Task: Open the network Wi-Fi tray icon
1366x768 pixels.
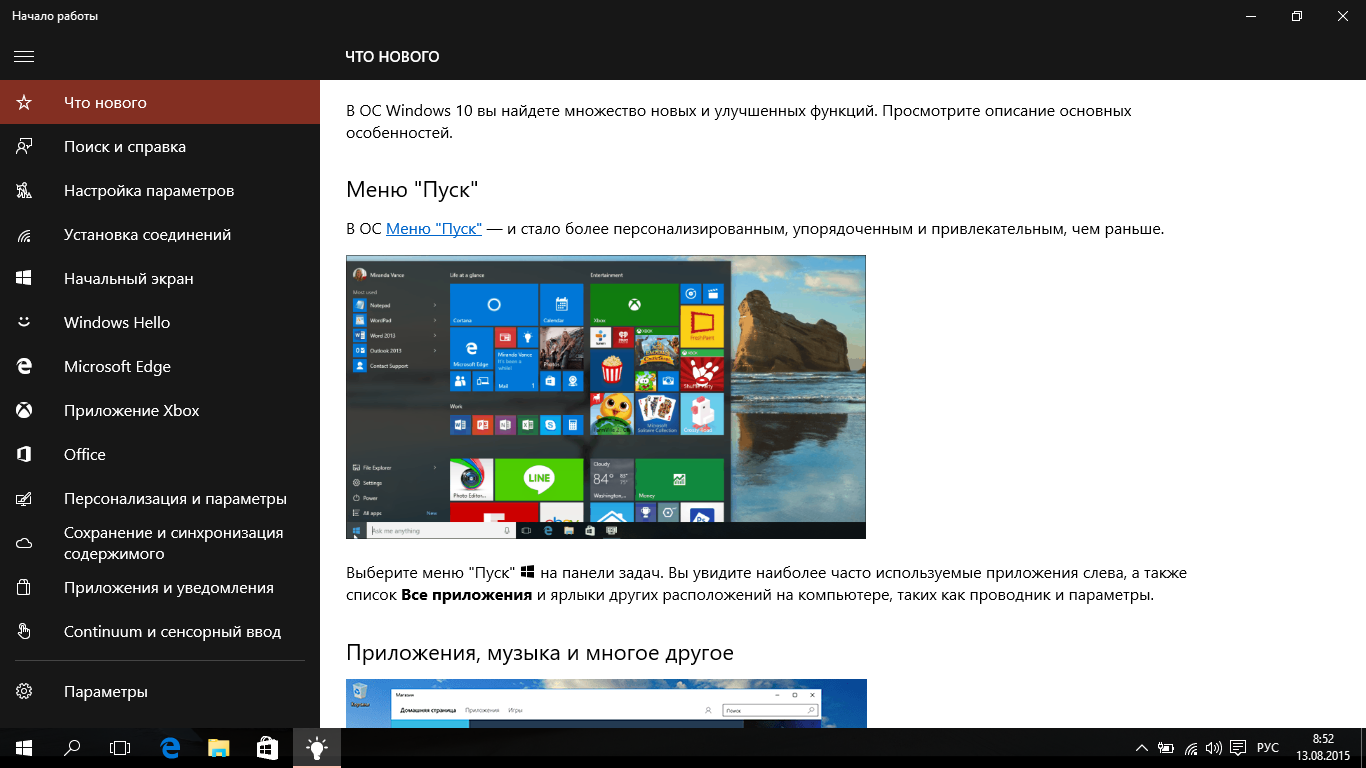Action: tap(1191, 748)
